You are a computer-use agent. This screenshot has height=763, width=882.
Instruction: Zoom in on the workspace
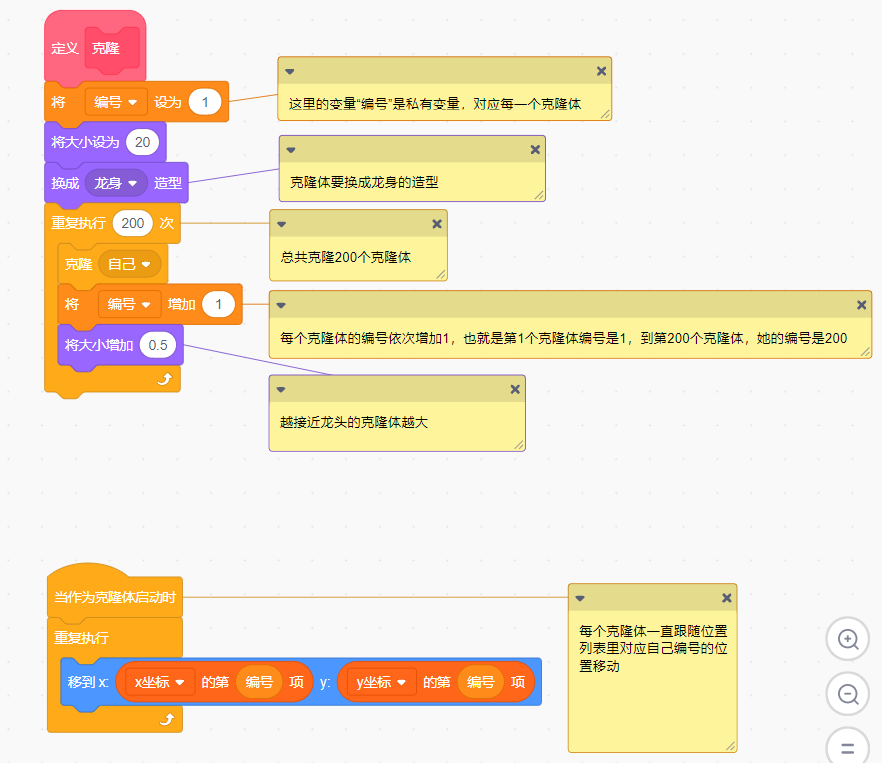coord(847,638)
